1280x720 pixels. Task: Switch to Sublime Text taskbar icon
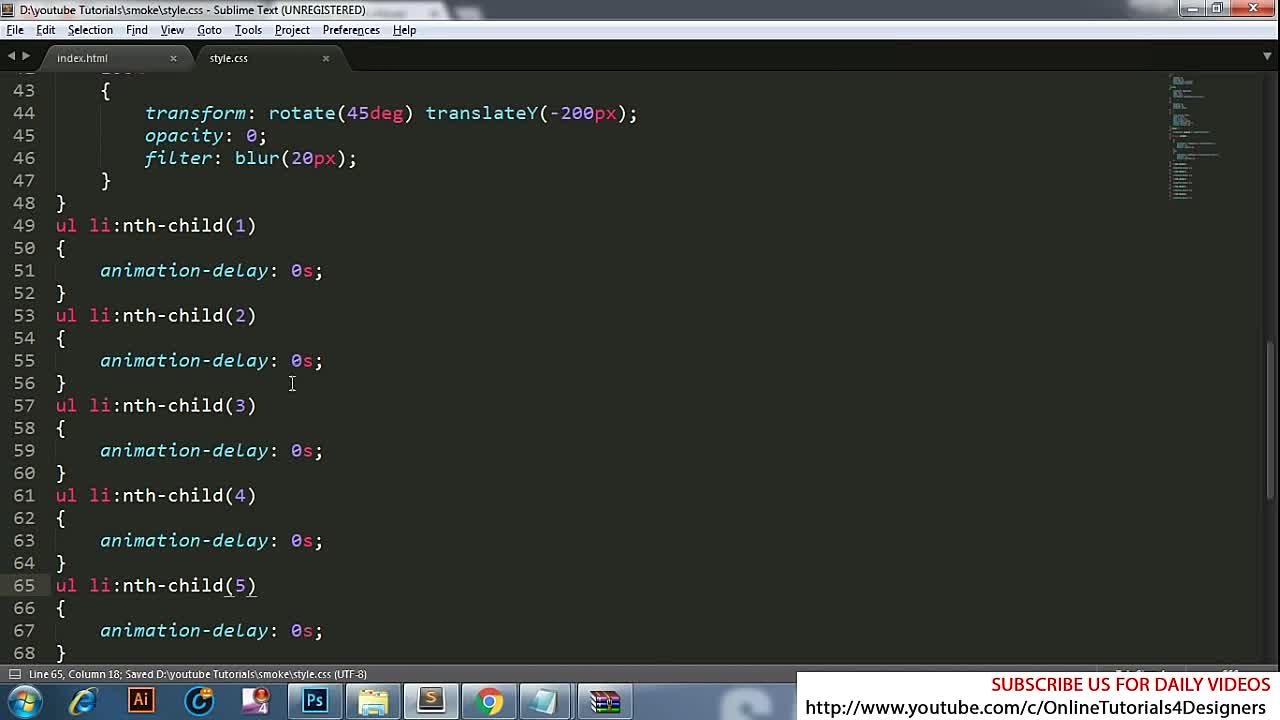(x=431, y=701)
